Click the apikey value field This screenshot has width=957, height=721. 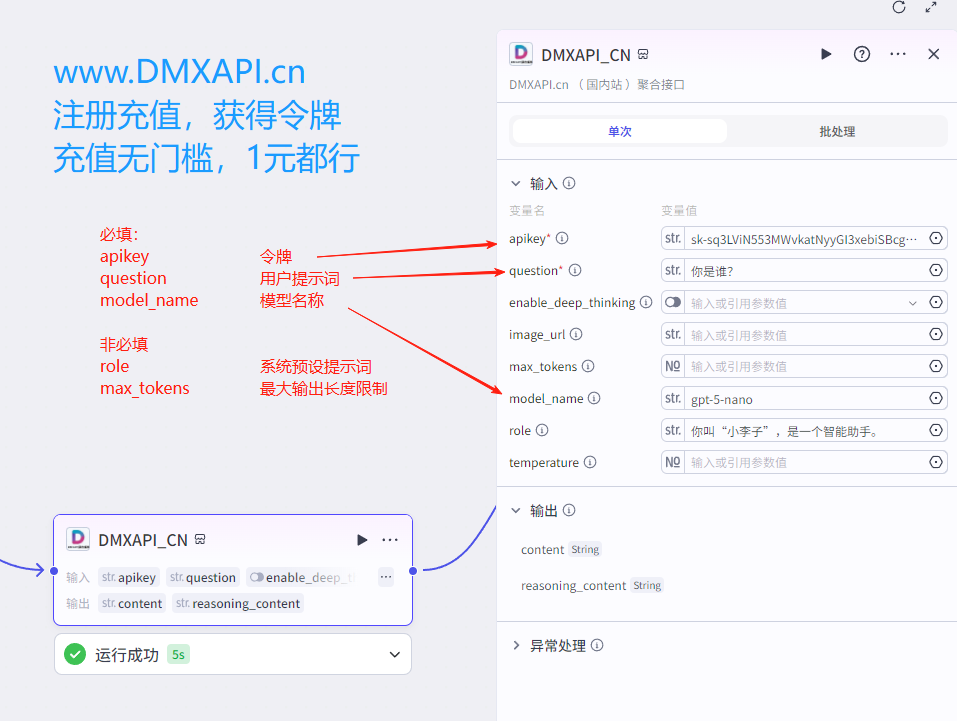point(803,239)
